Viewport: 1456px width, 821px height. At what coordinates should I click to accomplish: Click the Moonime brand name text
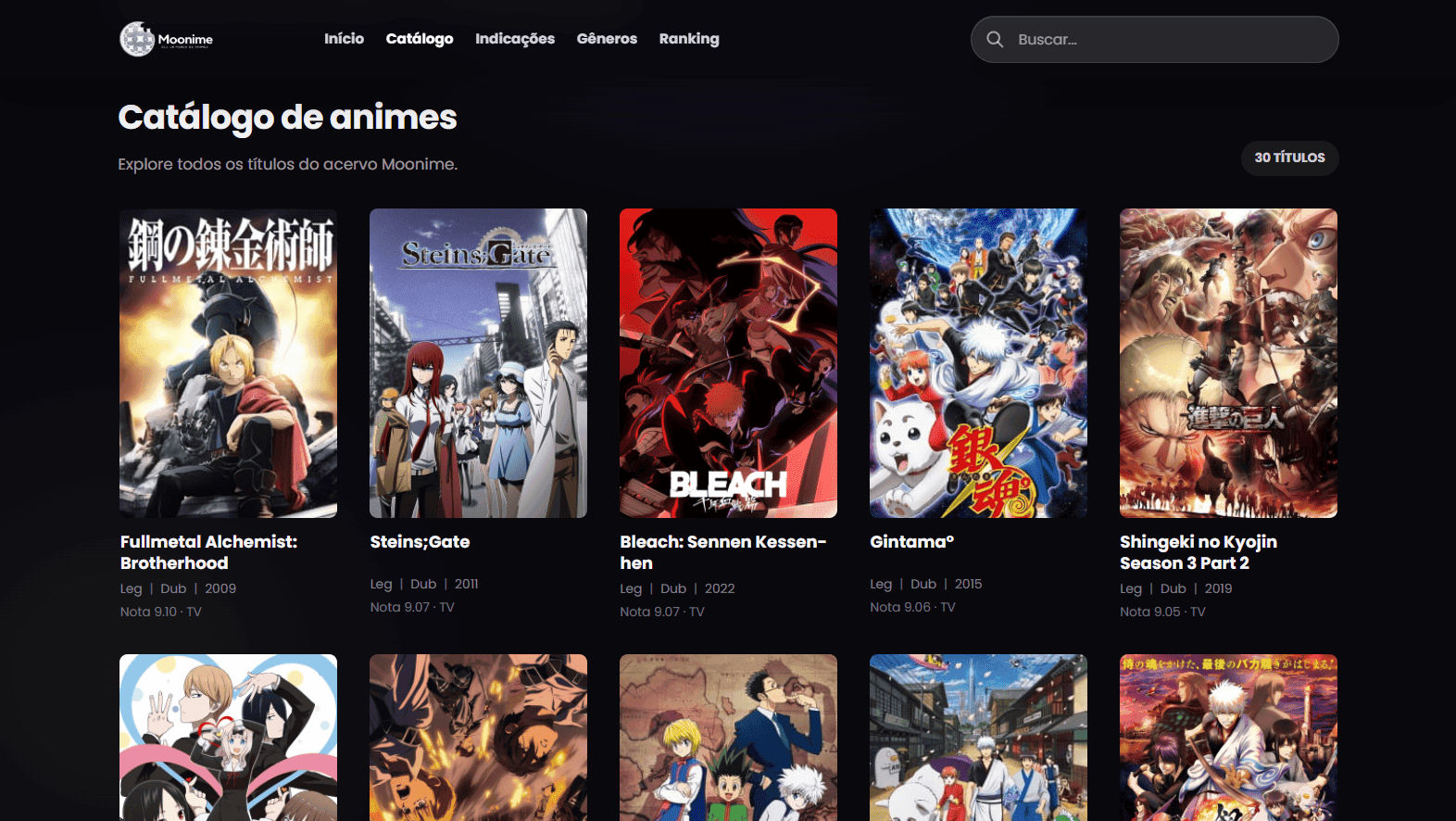pyautogui.click(x=185, y=40)
